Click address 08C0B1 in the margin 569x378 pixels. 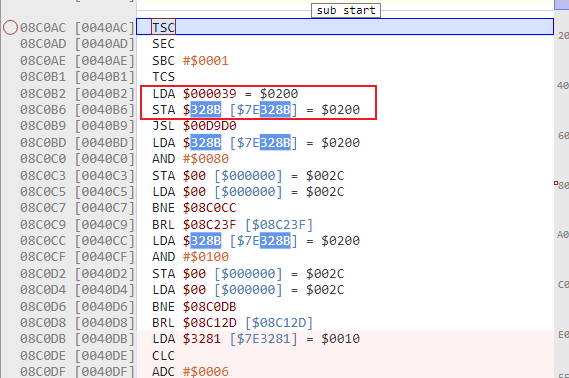pyautogui.click(x=43, y=77)
